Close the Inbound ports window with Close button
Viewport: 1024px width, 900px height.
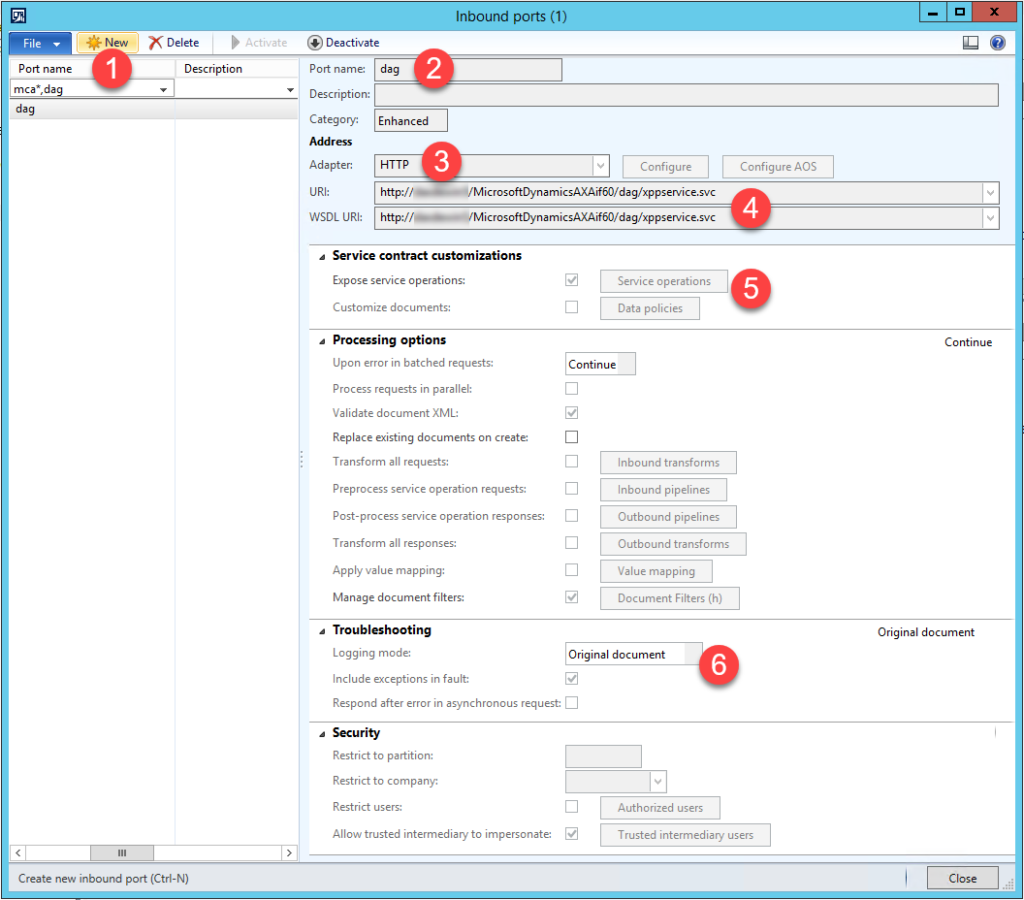pos(961,877)
